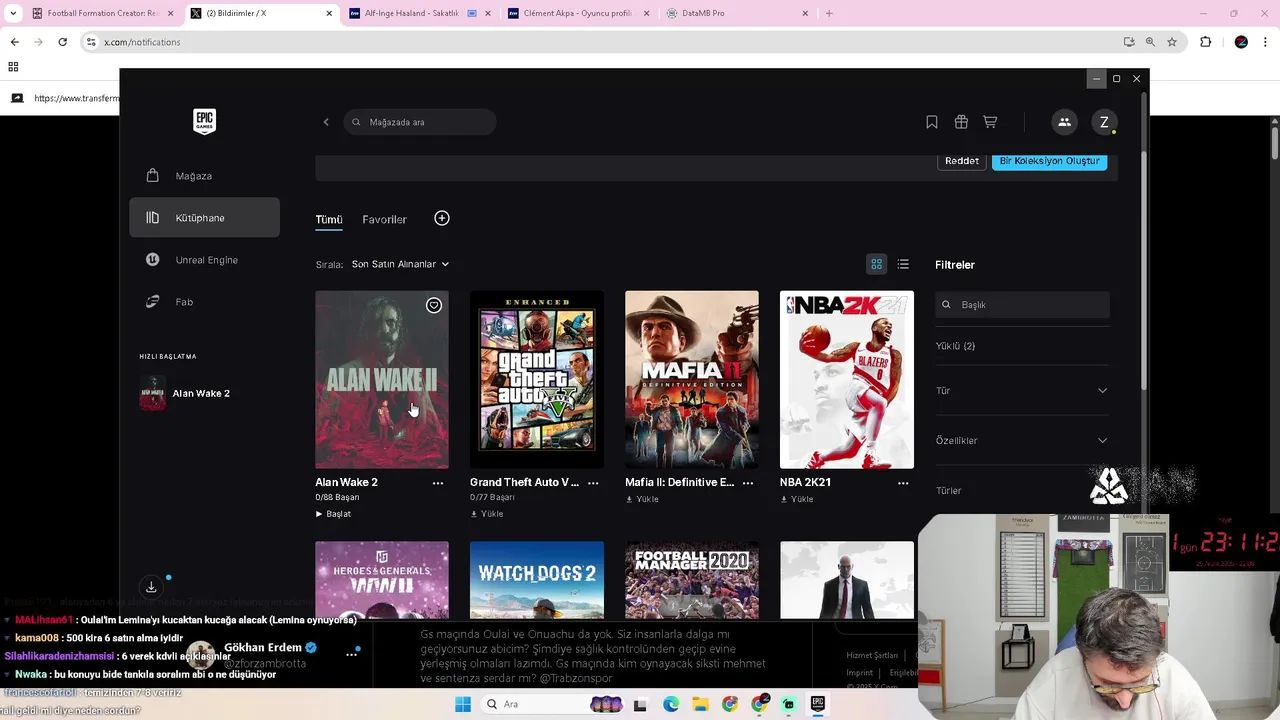Open Grand Theft Auto V options menu
Screen dimensions: 1280x720
[593, 483]
